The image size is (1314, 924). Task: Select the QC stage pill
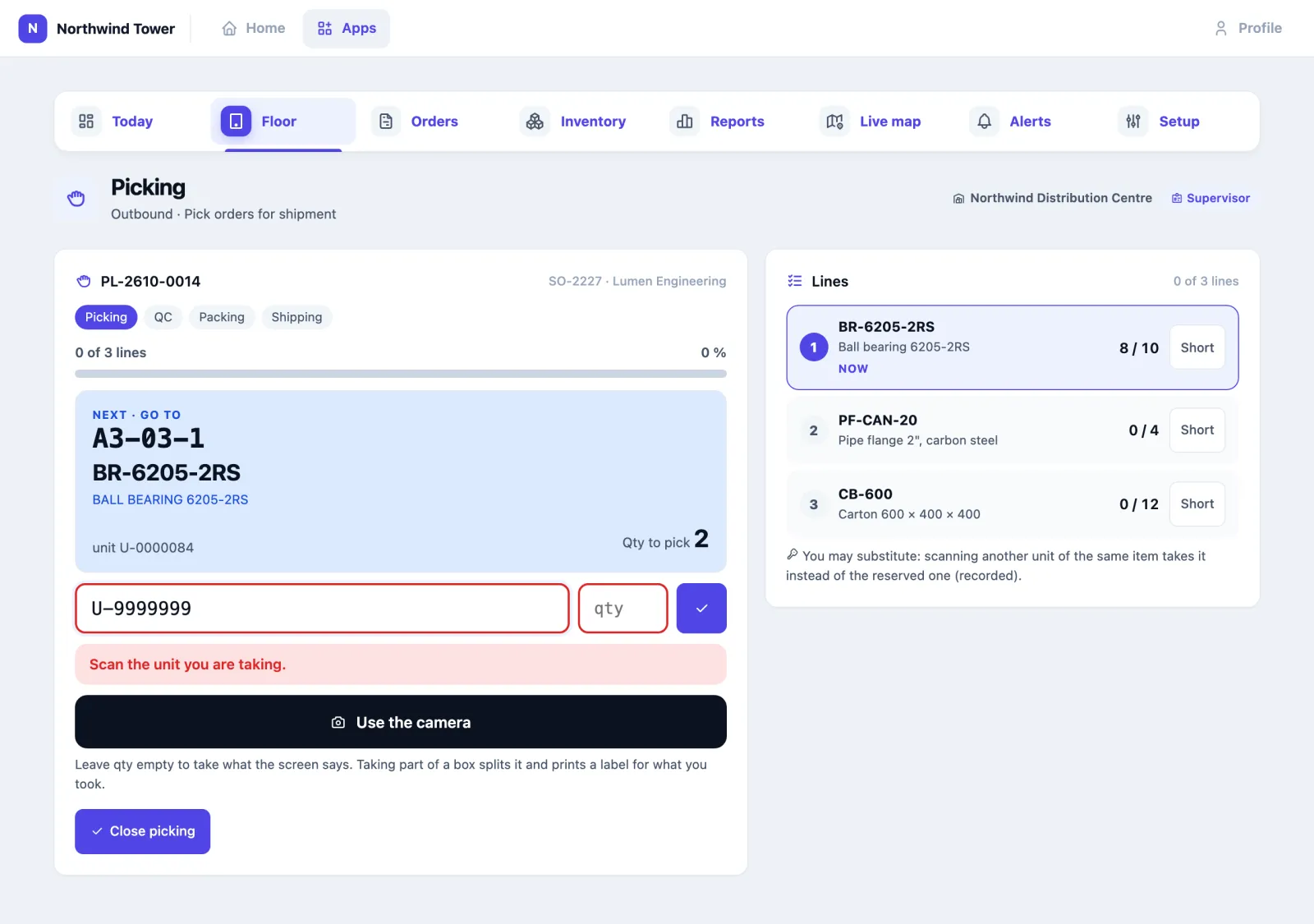163,317
